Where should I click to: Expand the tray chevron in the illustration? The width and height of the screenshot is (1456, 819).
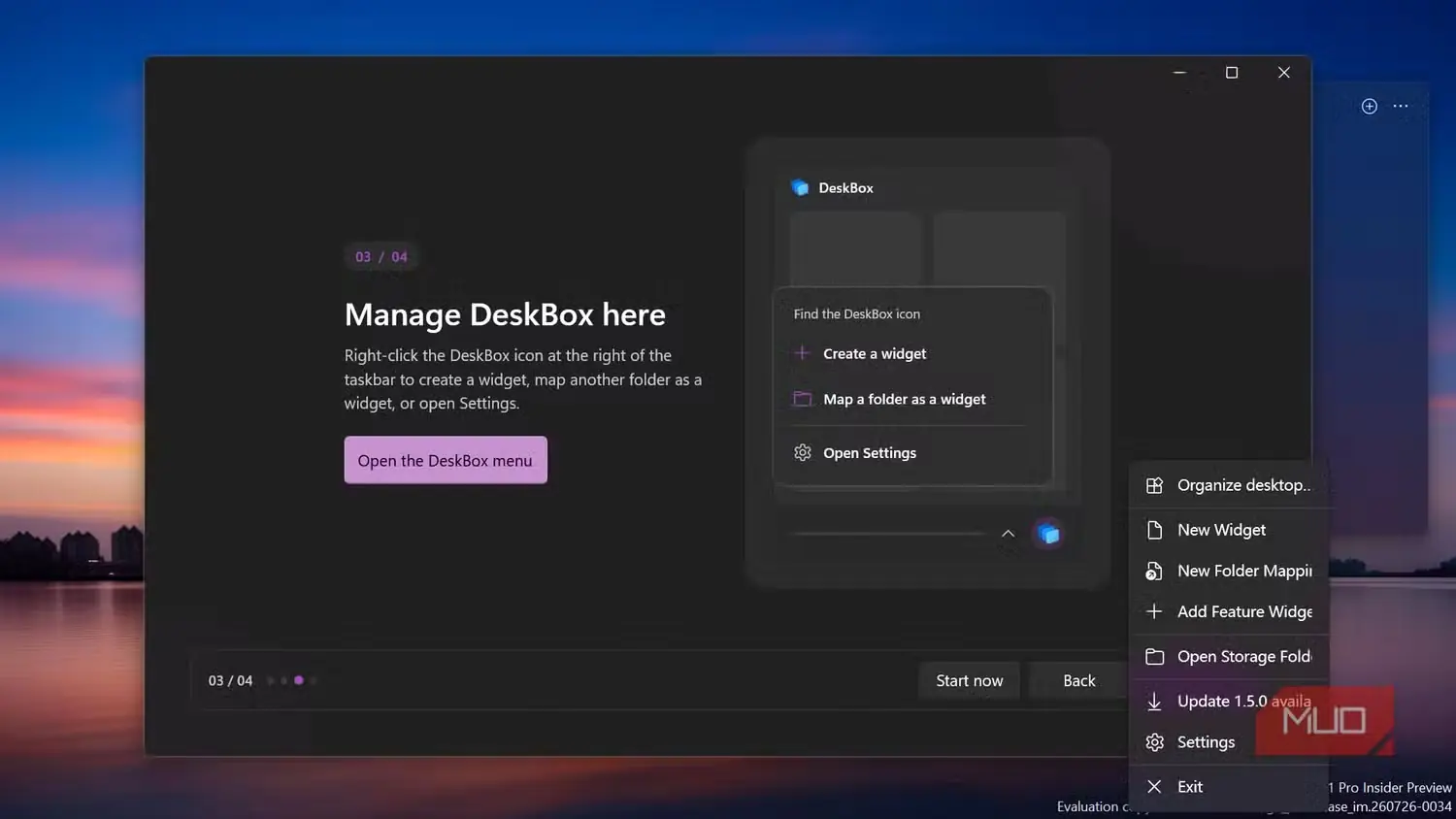tap(1008, 534)
